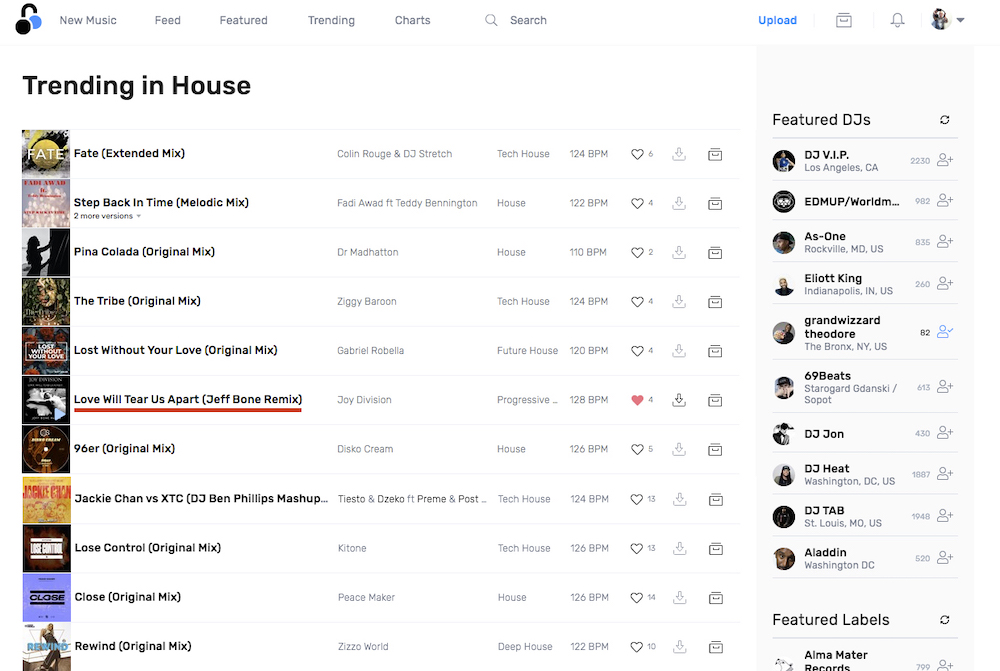The width and height of the screenshot is (1000, 671).
Task: Open the user profile dropdown arrow
Action: click(x=960, y=20)
